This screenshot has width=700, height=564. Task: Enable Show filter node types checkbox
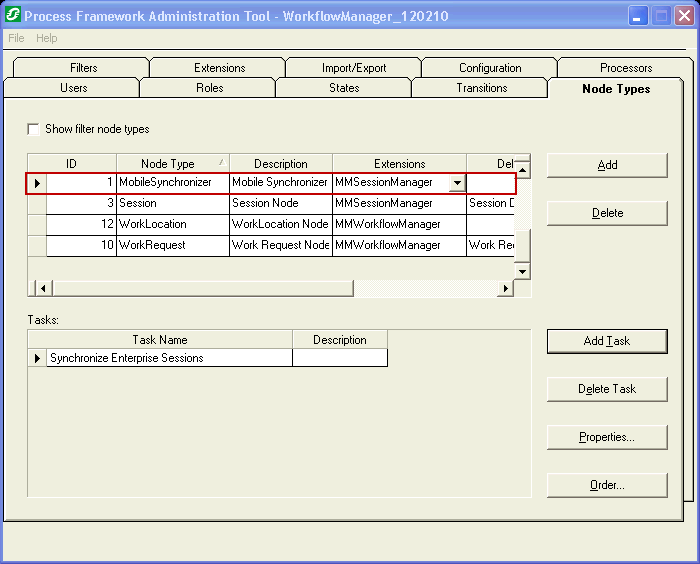(x=34, y=130)
